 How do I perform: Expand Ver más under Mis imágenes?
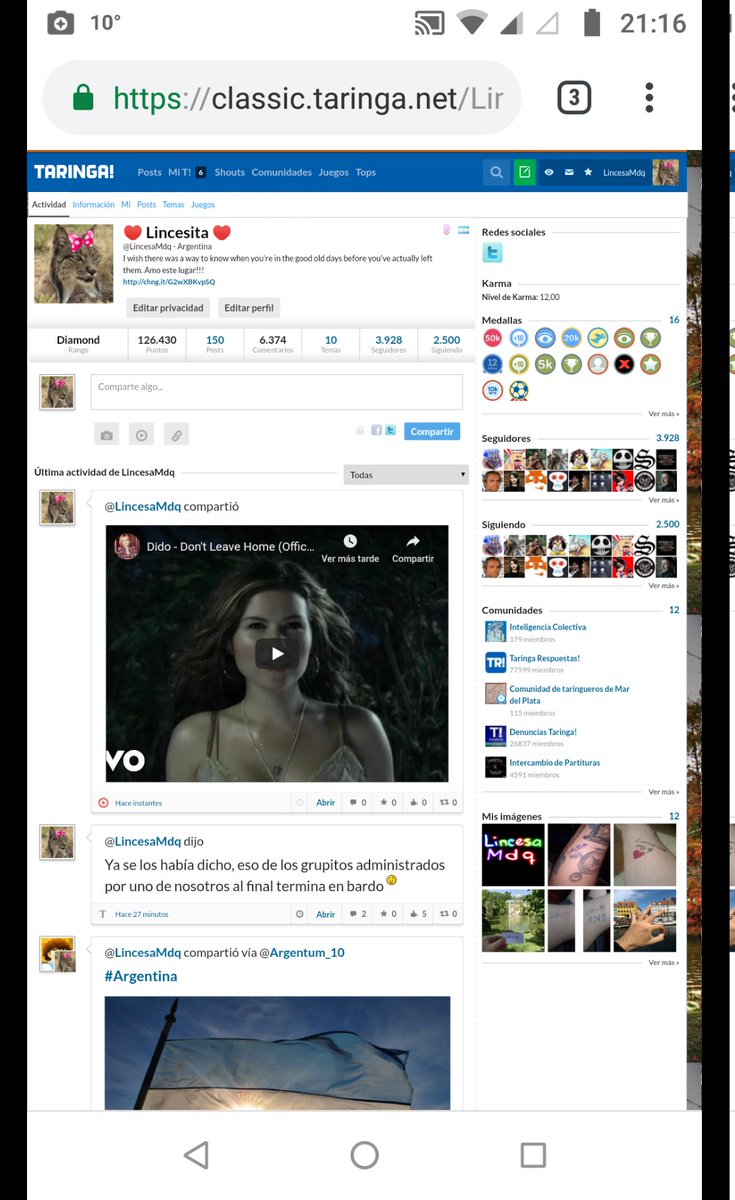pos(663,962)
